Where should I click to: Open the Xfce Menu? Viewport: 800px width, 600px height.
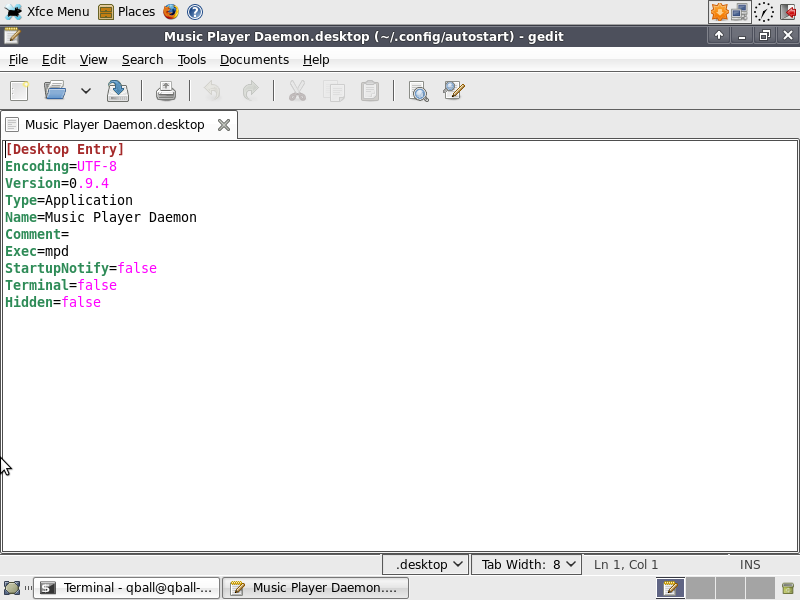[x=47, y=11]
